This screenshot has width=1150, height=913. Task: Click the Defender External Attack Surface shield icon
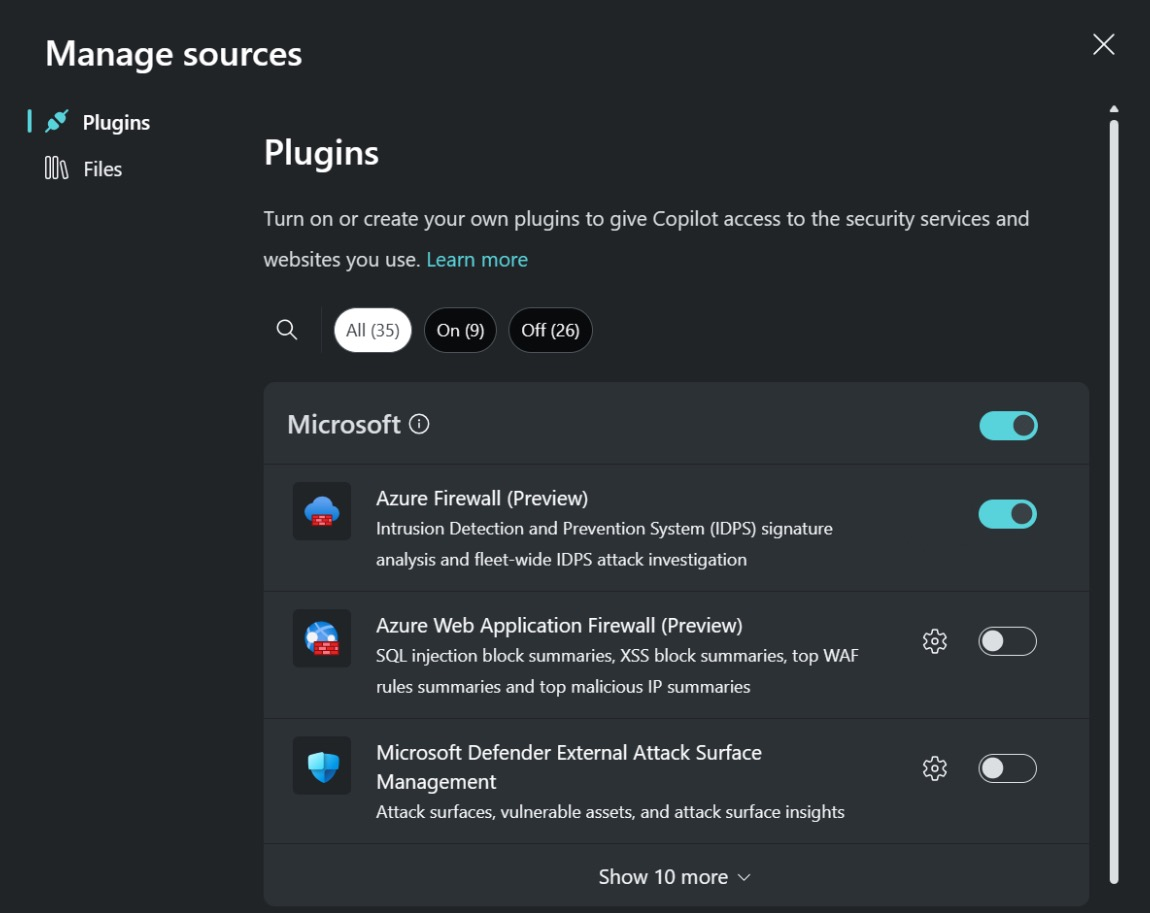click(x=322, y=766)
